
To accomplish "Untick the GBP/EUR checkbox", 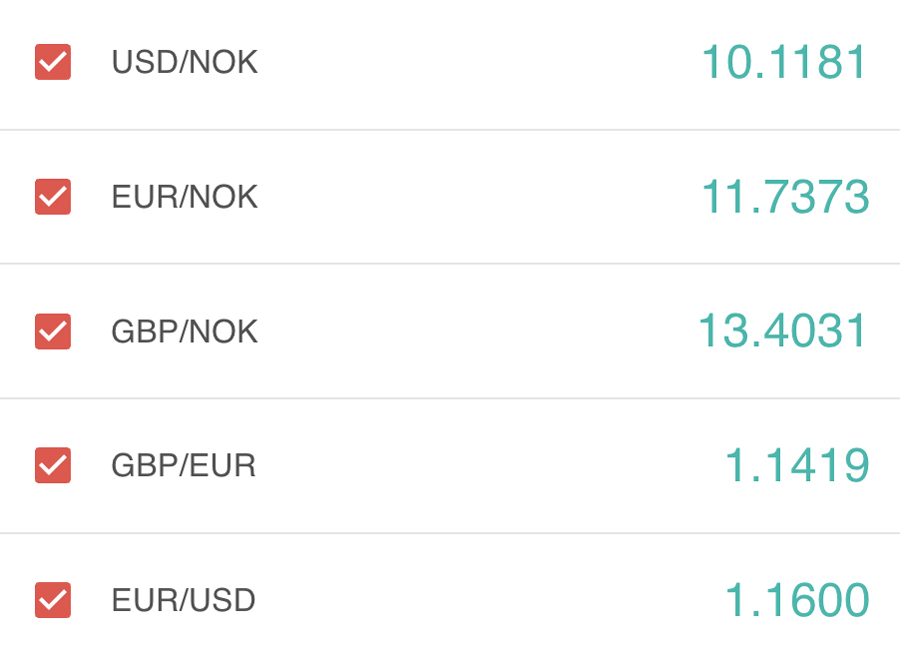I will [x=53, y=465].
